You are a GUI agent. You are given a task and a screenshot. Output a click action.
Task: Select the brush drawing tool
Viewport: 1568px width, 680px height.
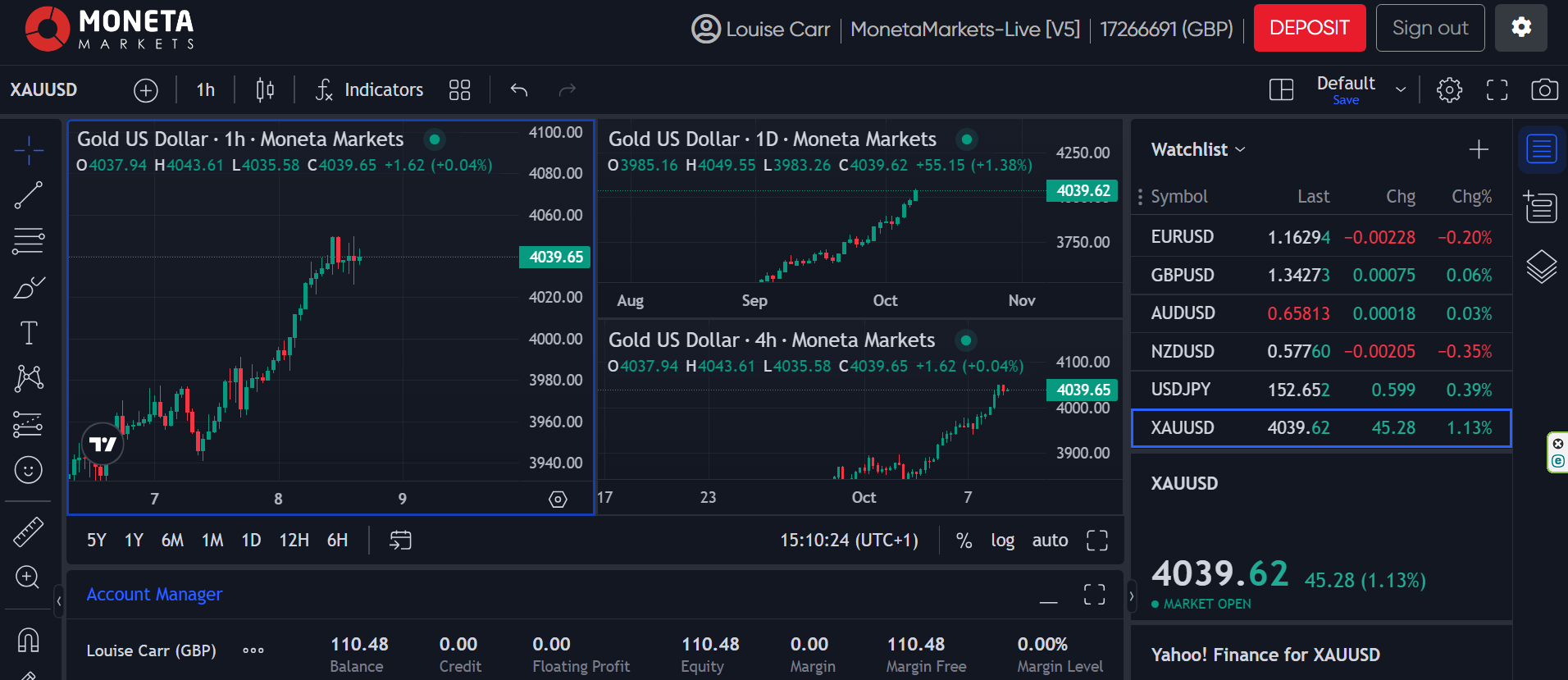click(29, 287)
